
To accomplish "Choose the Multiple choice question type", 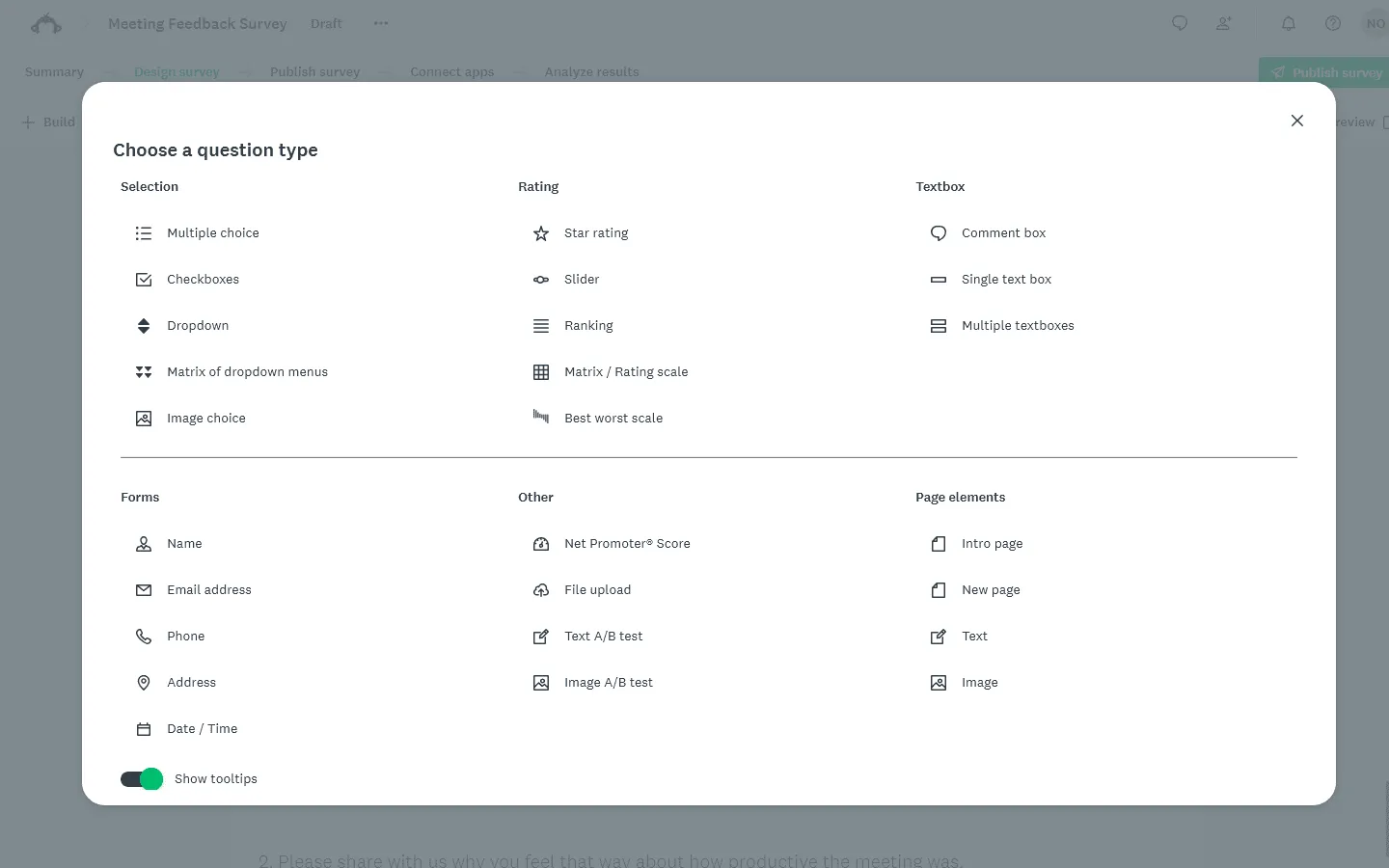I will pyautogui.click(x=214, y=232).
